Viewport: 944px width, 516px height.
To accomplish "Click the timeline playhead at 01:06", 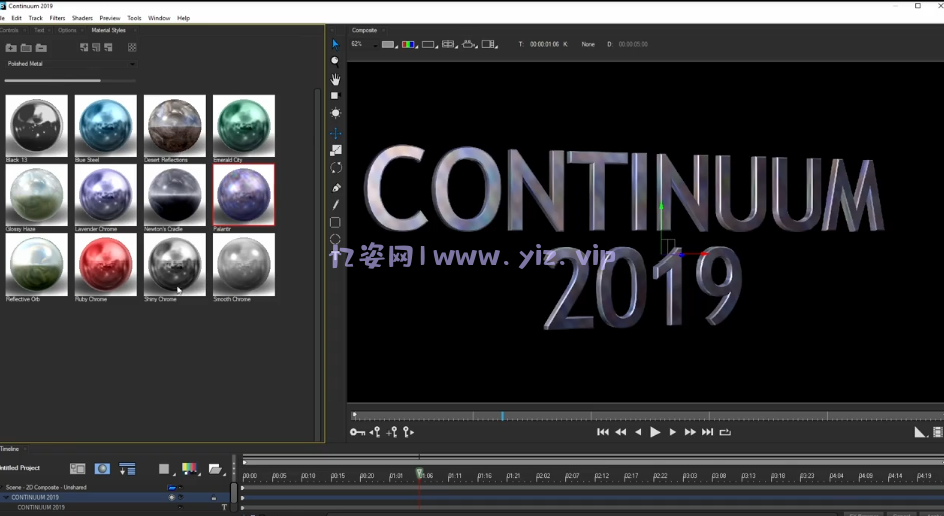I will (419, 473).
